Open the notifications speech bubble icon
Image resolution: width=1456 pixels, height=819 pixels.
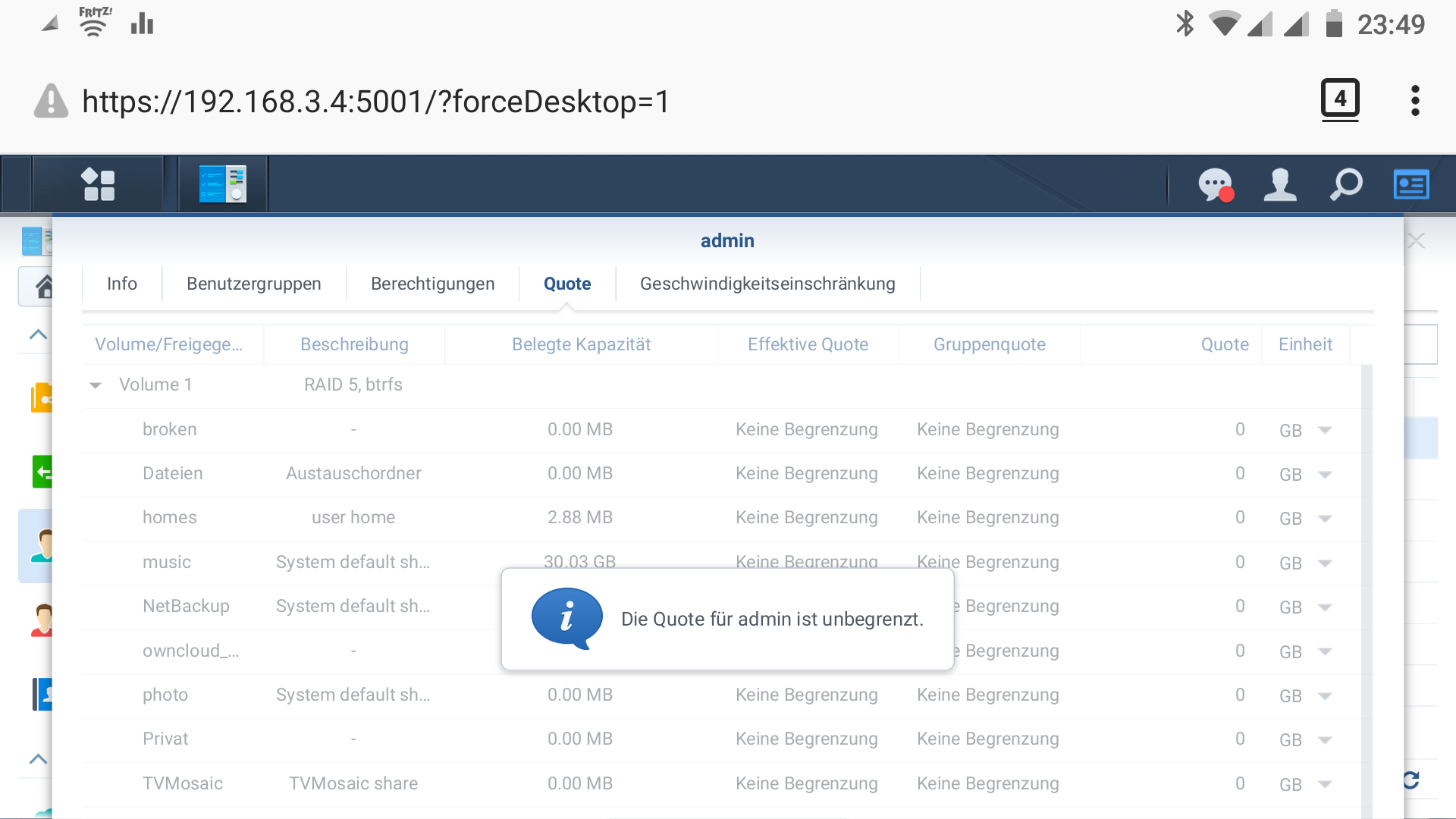[x=1216, y=185]
